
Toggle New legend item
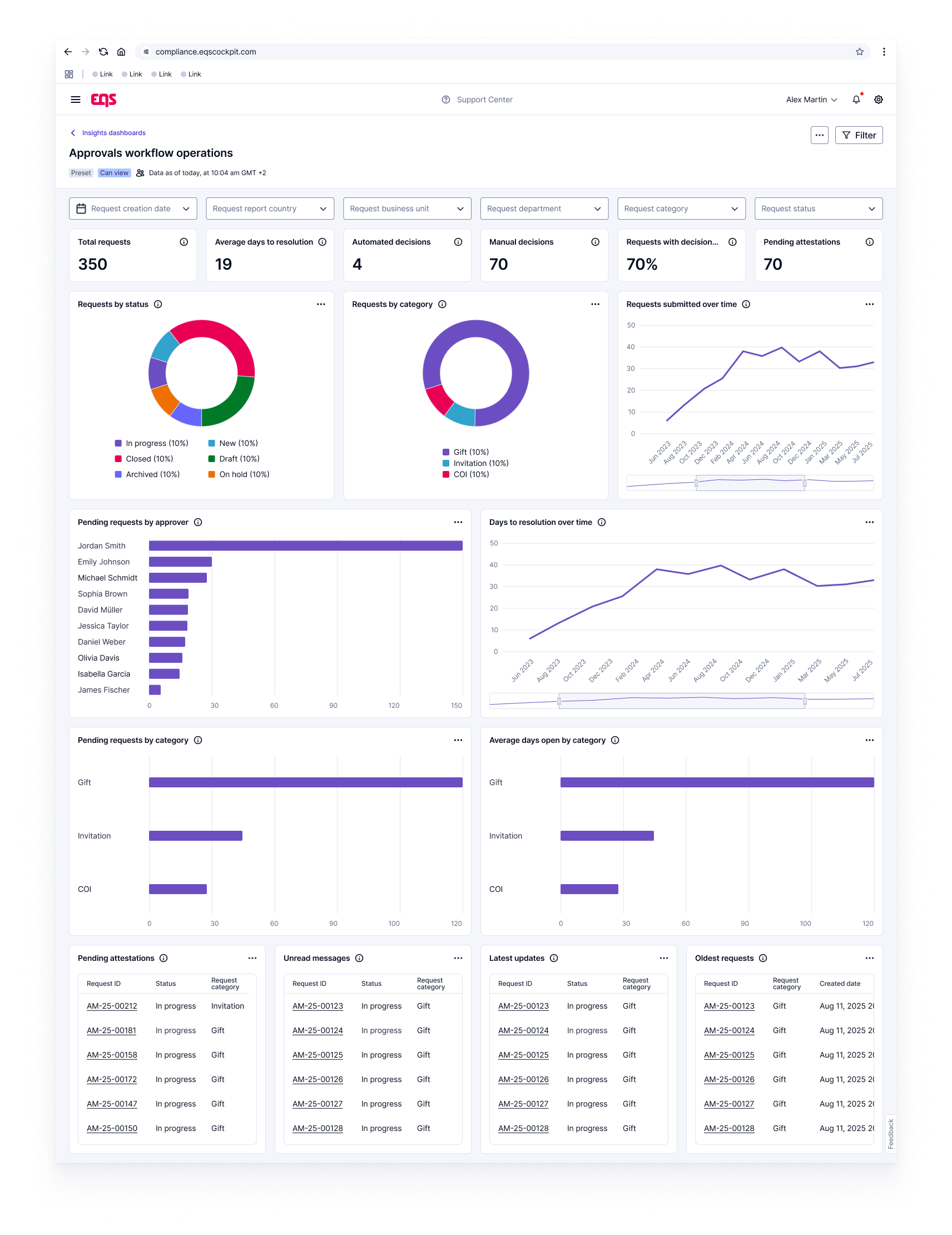233,443
